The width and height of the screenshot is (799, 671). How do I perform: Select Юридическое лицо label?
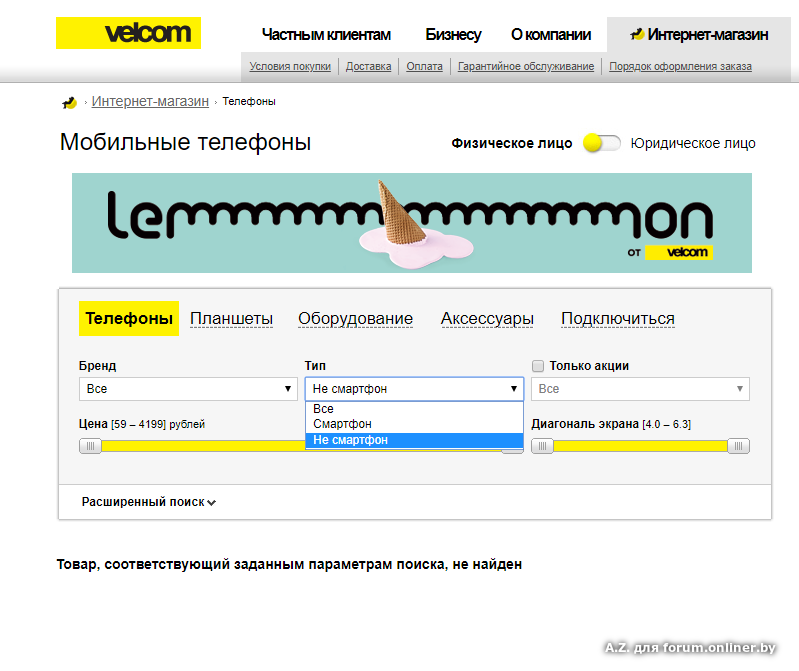[693, 144]
